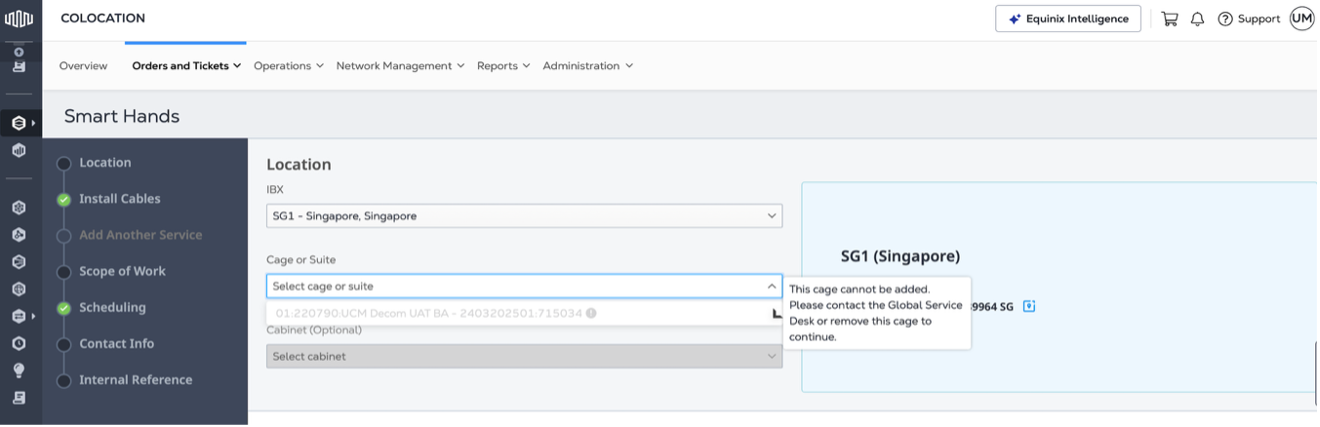Expand the Network Management menu
Image resolution: width=1320 pixels, height=427 pixels.
(x=400, y=66)
